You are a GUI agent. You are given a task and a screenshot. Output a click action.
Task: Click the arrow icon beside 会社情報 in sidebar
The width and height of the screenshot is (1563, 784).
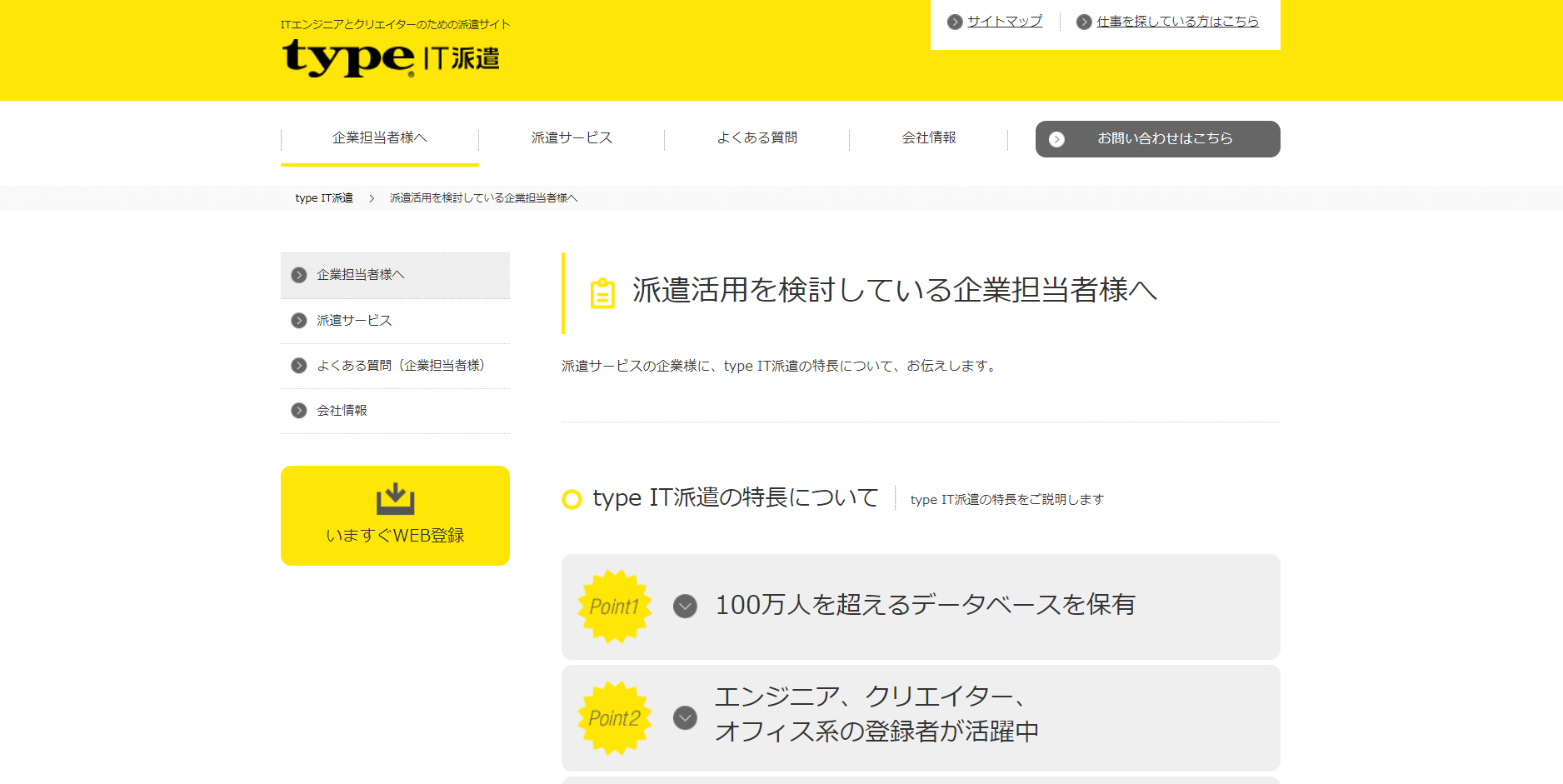(298, 410)
